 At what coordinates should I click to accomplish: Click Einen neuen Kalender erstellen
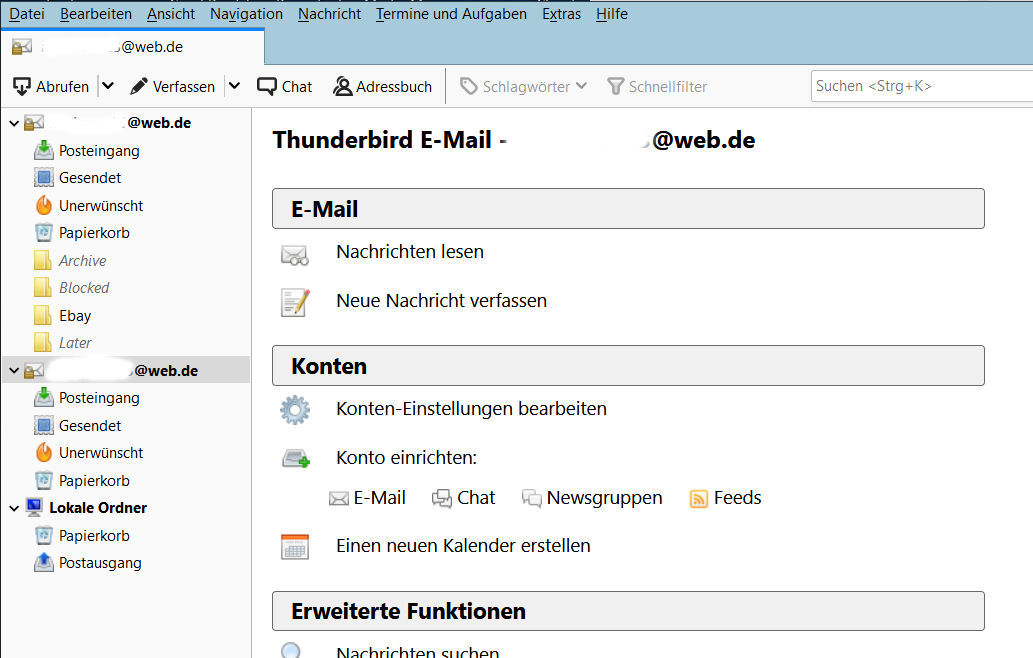463,546
